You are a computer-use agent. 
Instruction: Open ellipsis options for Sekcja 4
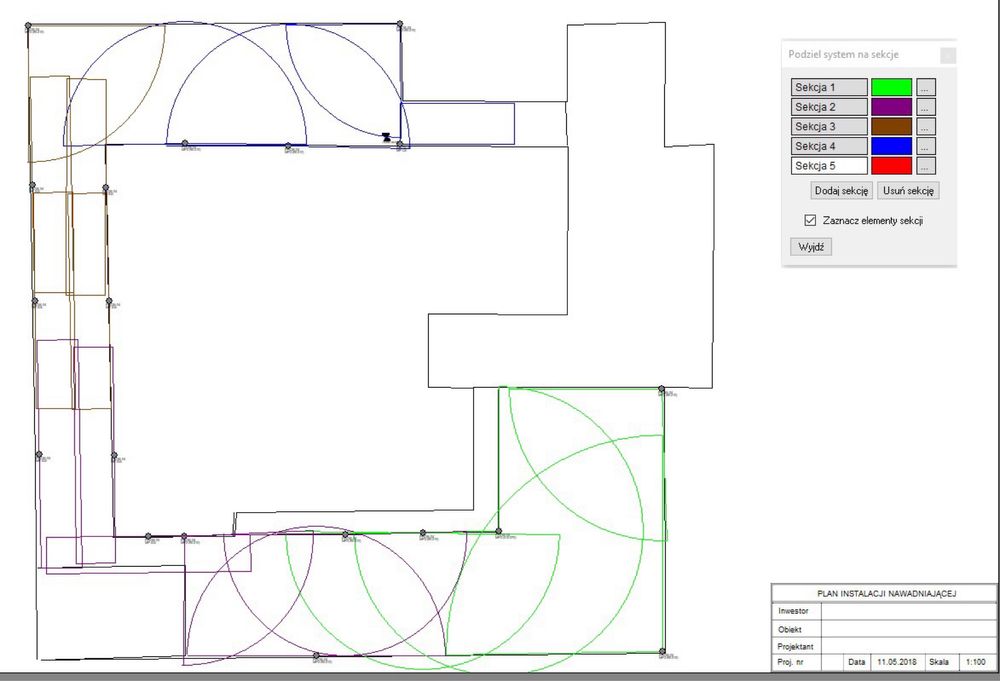(x=926, y=146)
